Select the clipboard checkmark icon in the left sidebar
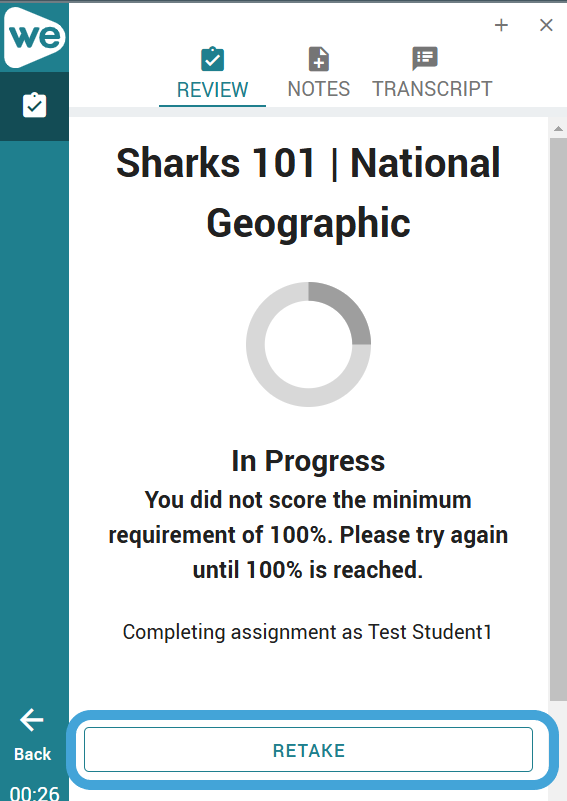 click(x=34, y=105)
